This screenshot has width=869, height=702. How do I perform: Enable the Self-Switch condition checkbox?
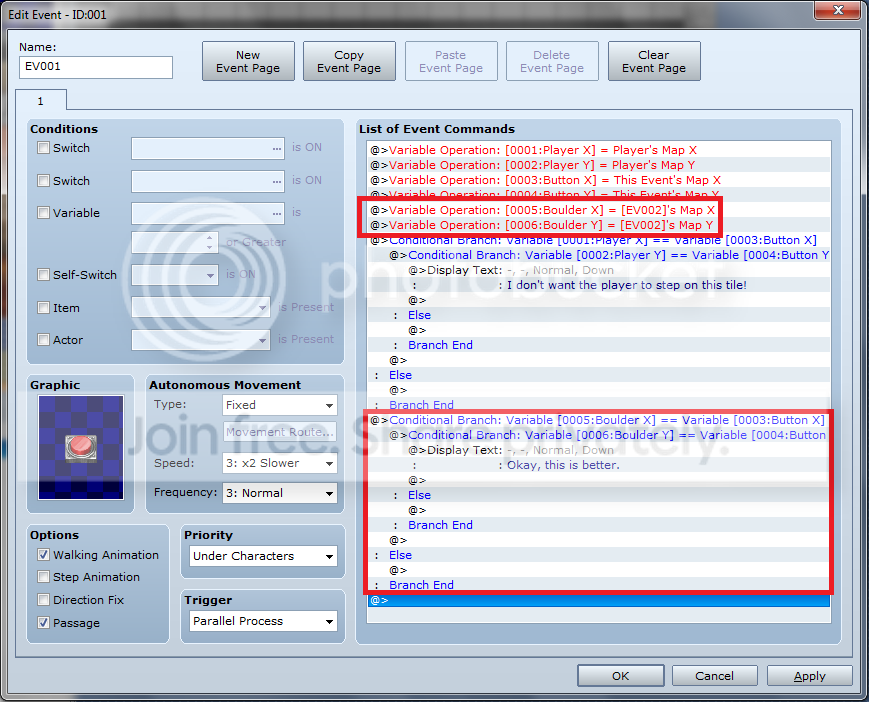click(43, 275)
